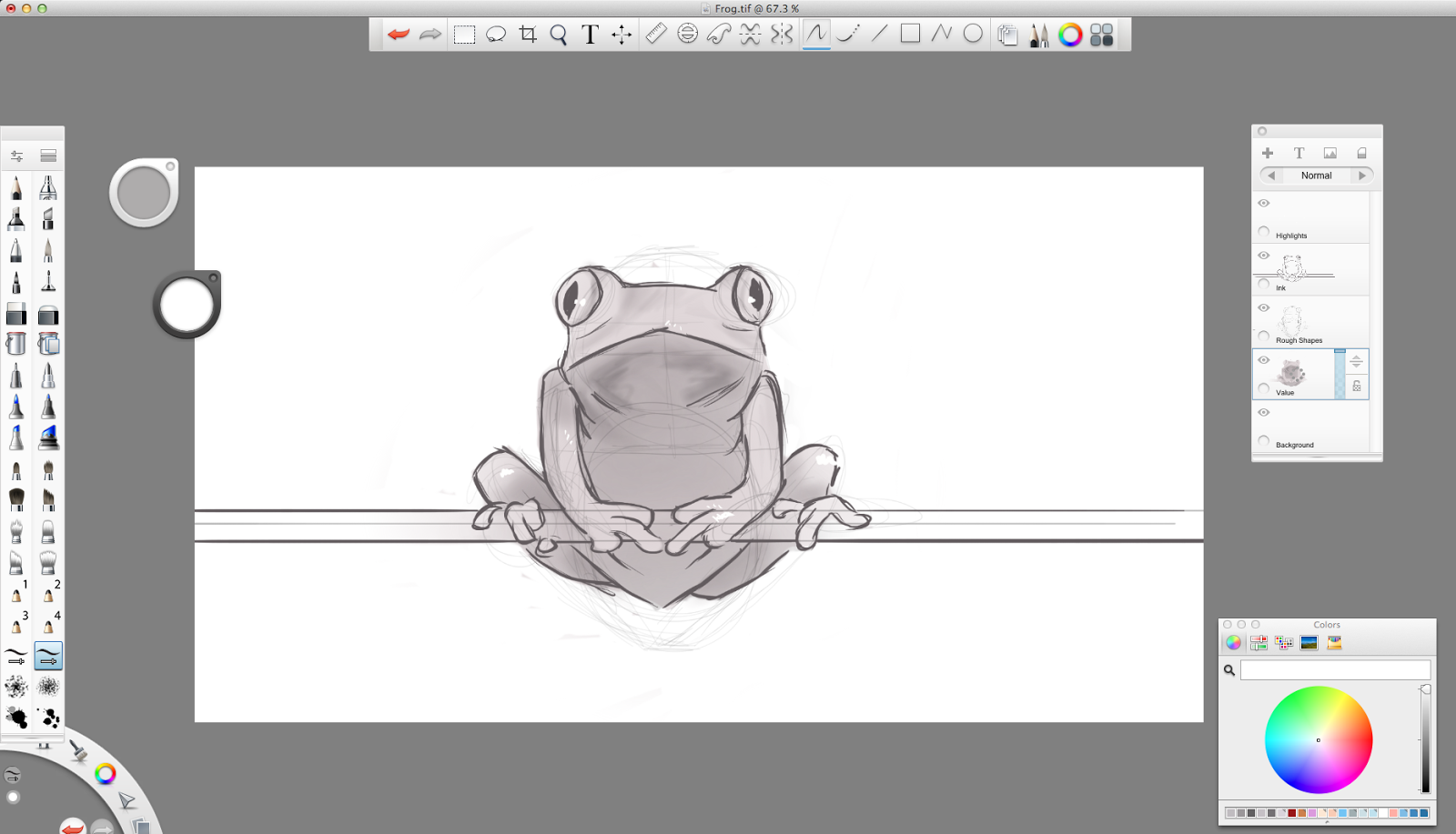
Task: Add a text layer in Layer Editor
Action: (x=1299, y=153)
